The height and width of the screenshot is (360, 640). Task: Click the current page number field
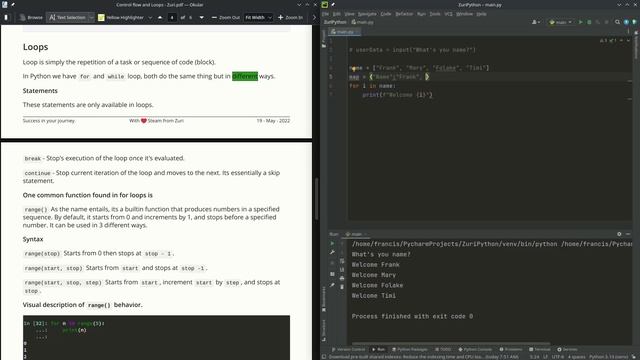coord(172,18)
